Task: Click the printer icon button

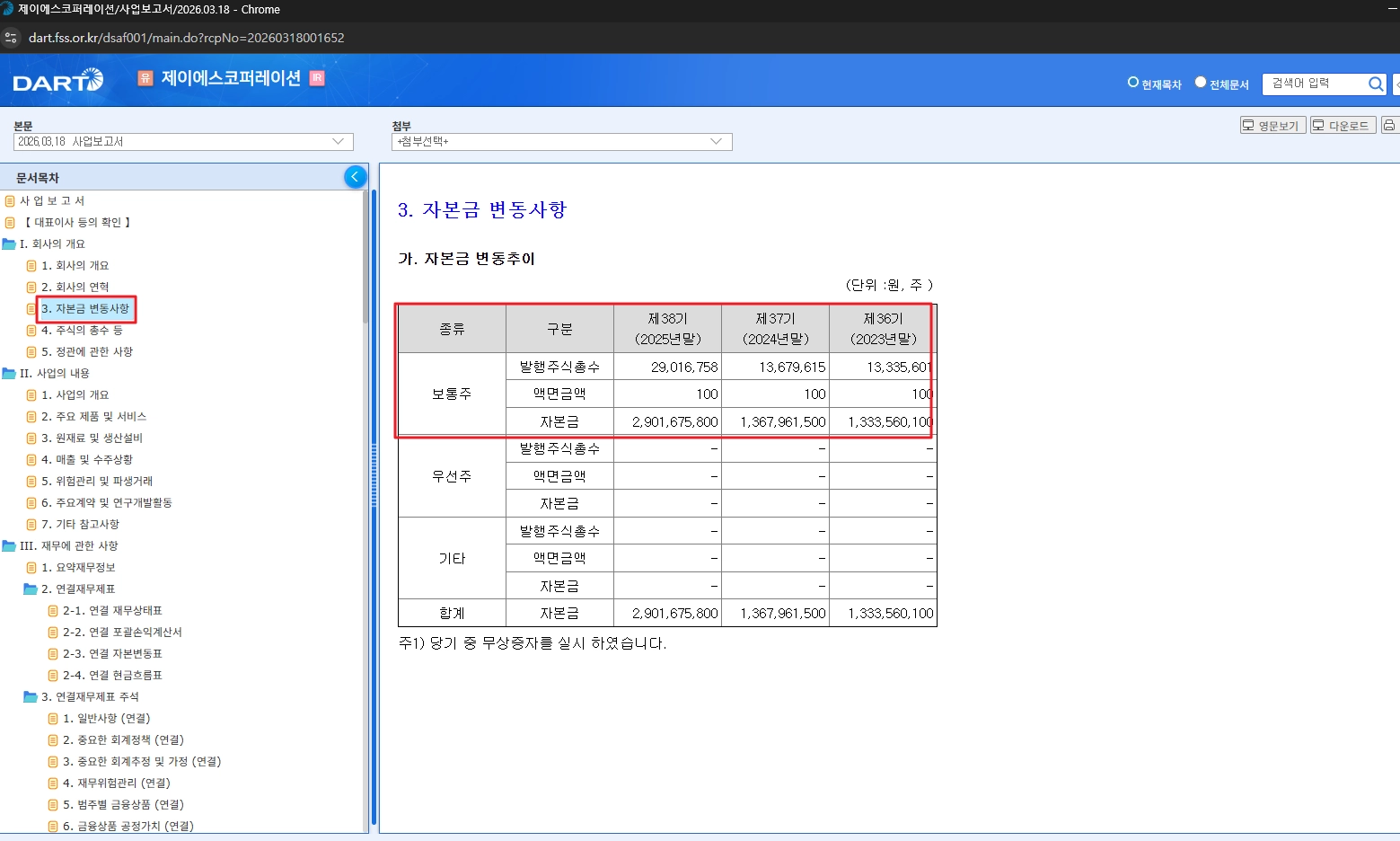Action: tap(1389, 125)
